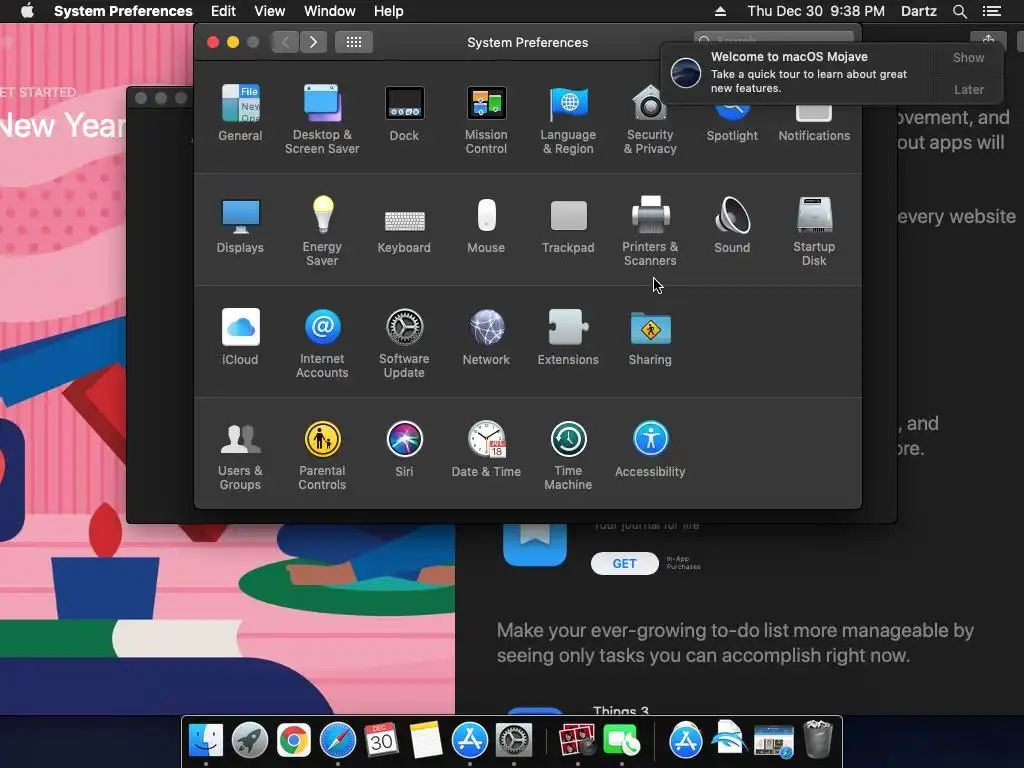
Task: Open the Accessibility preferences pane
Action: pyautogui.click(x=650, y=449)
